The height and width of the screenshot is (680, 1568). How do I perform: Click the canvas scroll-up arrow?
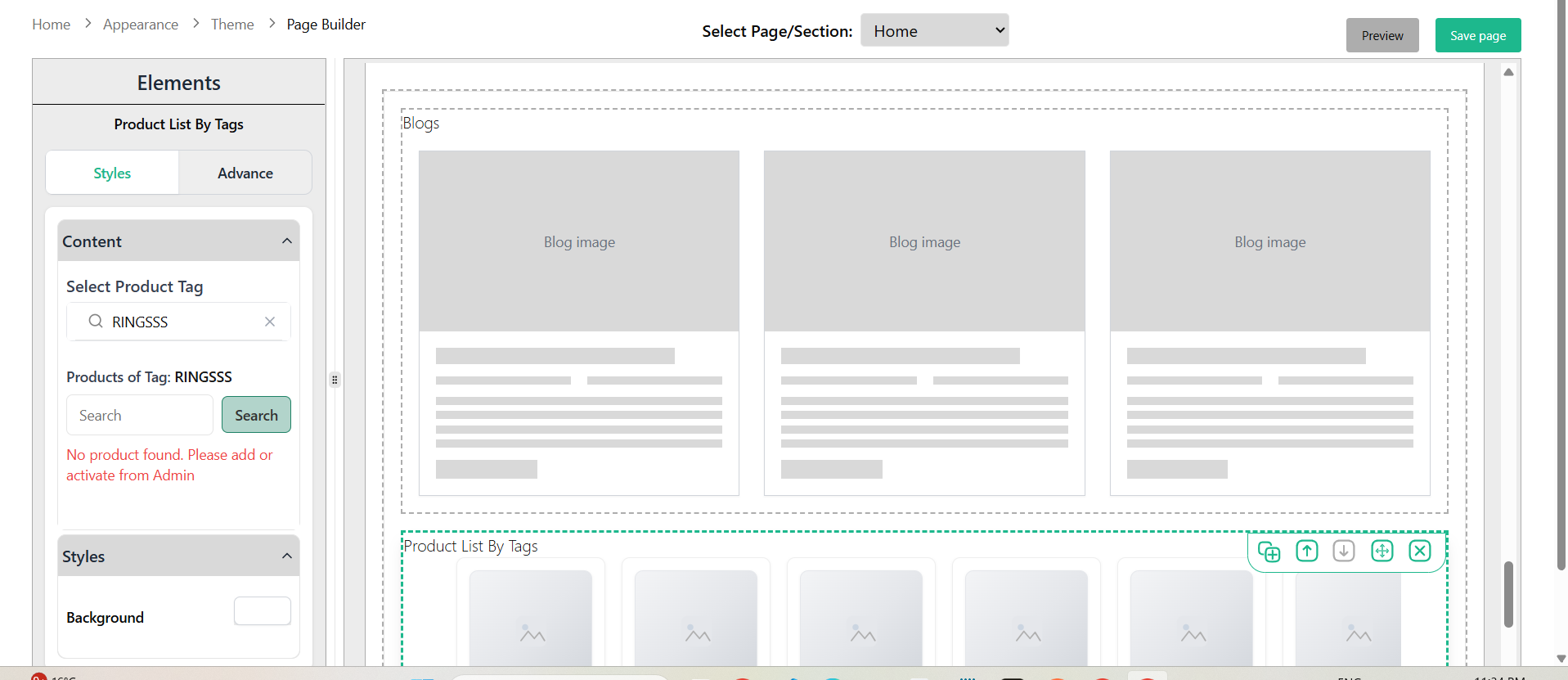pos(1508,72)
